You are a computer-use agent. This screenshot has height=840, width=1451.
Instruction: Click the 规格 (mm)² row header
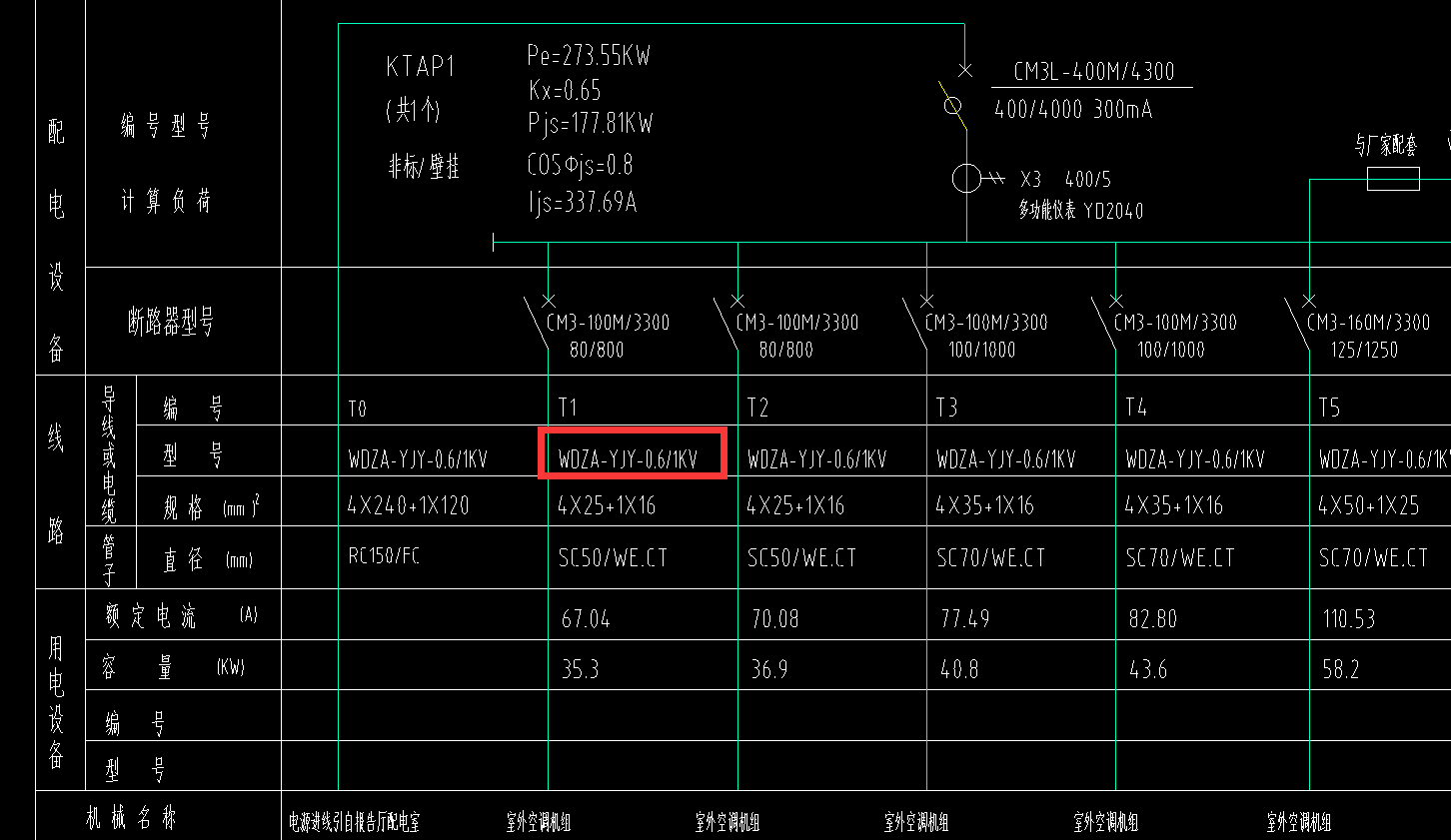coord(212,507)
